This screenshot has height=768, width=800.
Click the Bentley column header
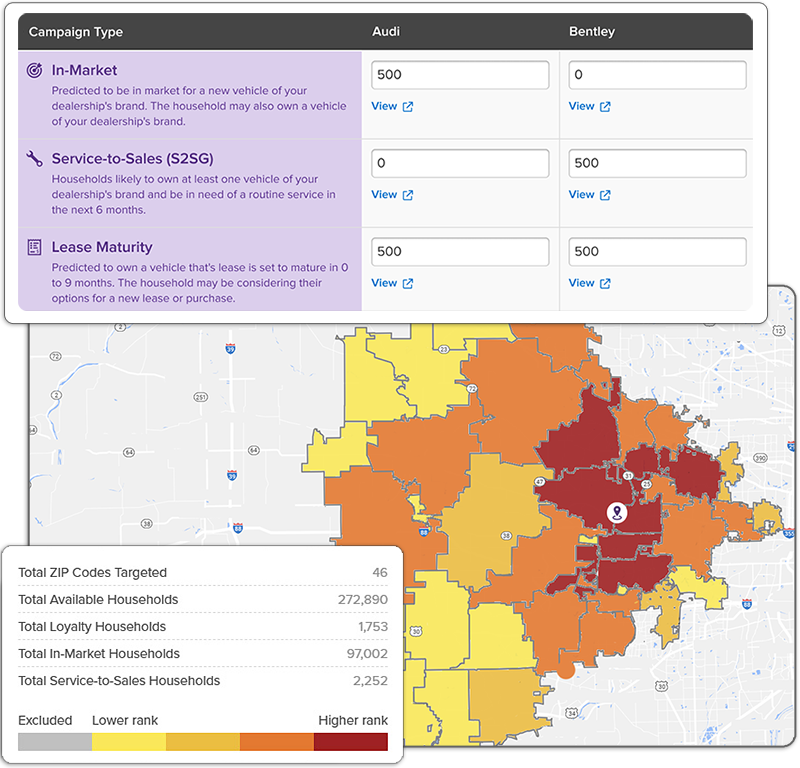[592, 32]
